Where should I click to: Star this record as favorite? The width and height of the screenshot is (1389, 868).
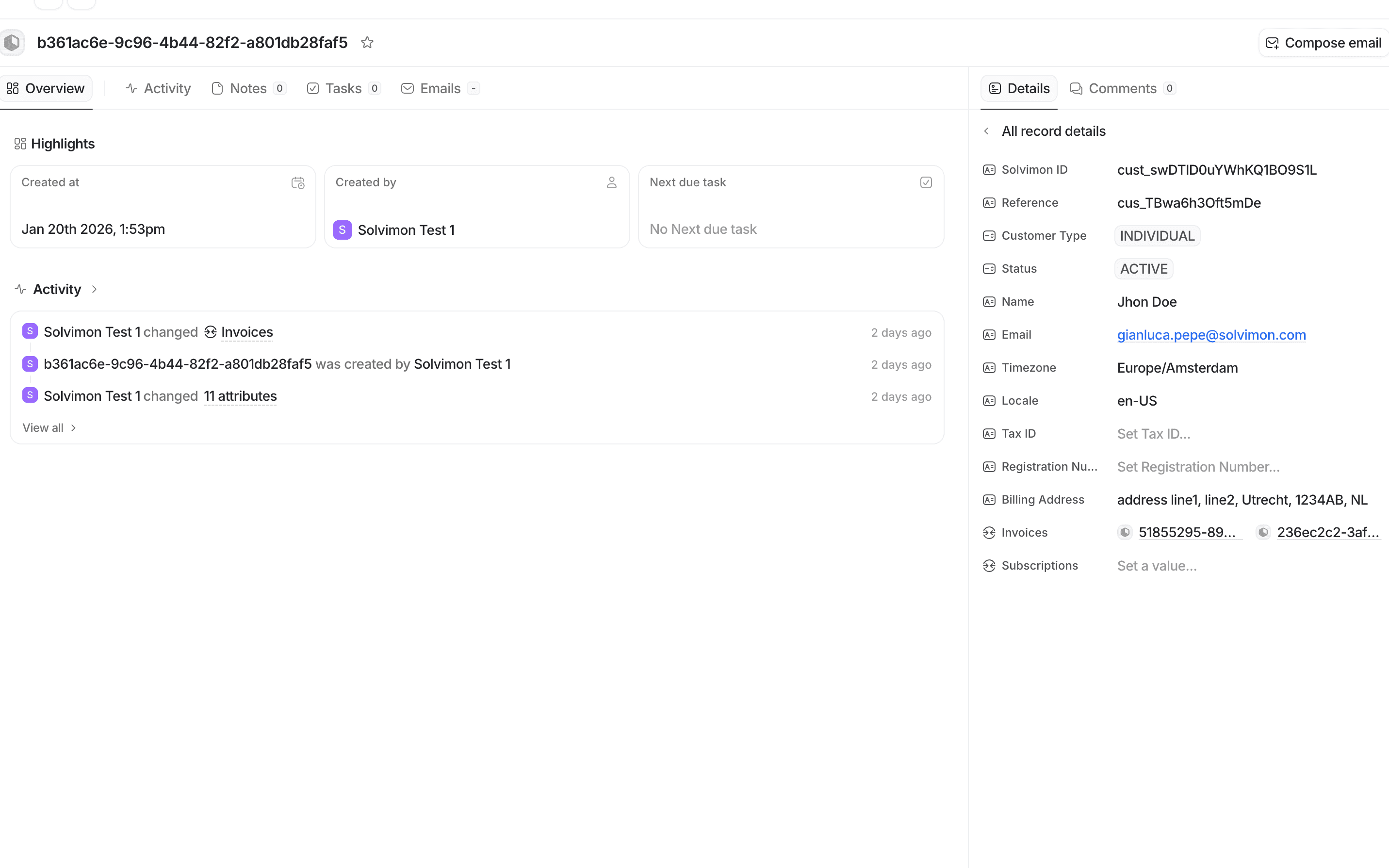[x=367, y=43]
